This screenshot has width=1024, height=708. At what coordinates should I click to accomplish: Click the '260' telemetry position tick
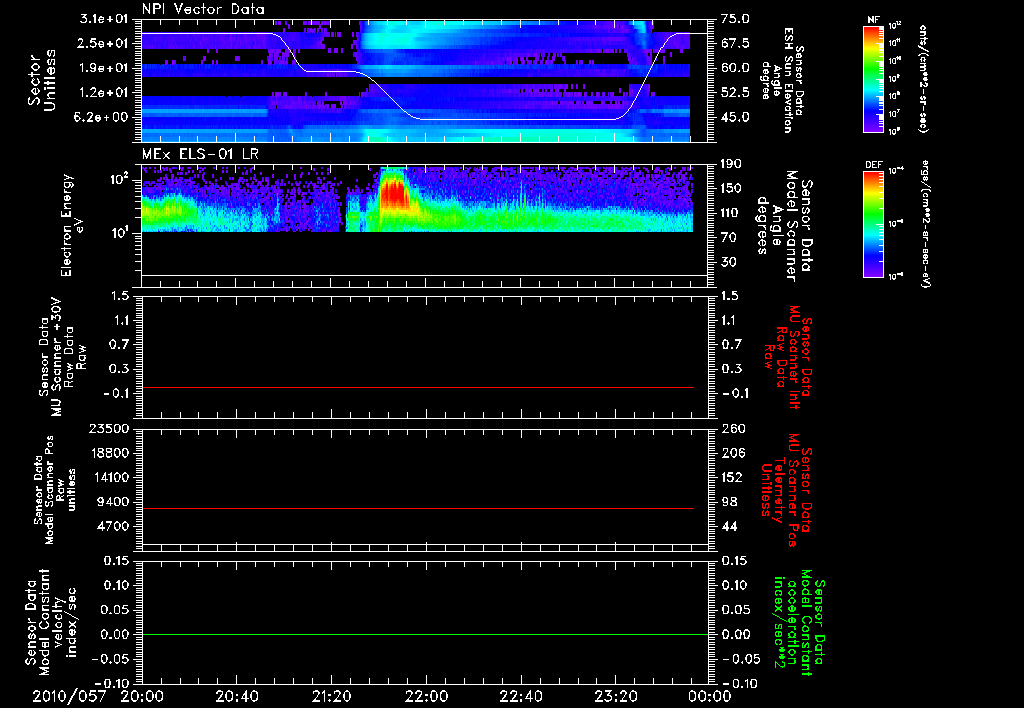coord(732,429)
